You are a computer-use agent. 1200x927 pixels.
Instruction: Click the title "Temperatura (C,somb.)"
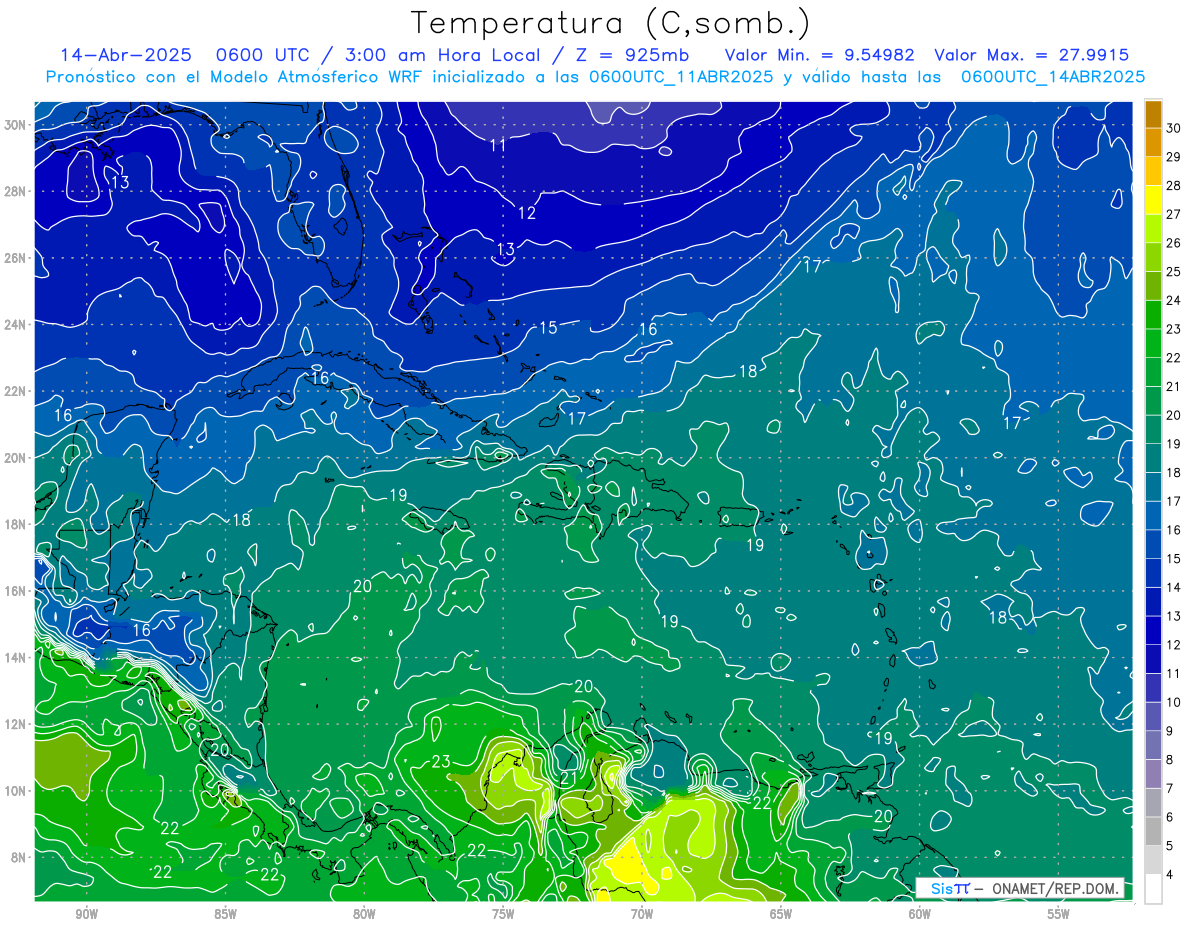pyautogui.click(x=611, y=24)
